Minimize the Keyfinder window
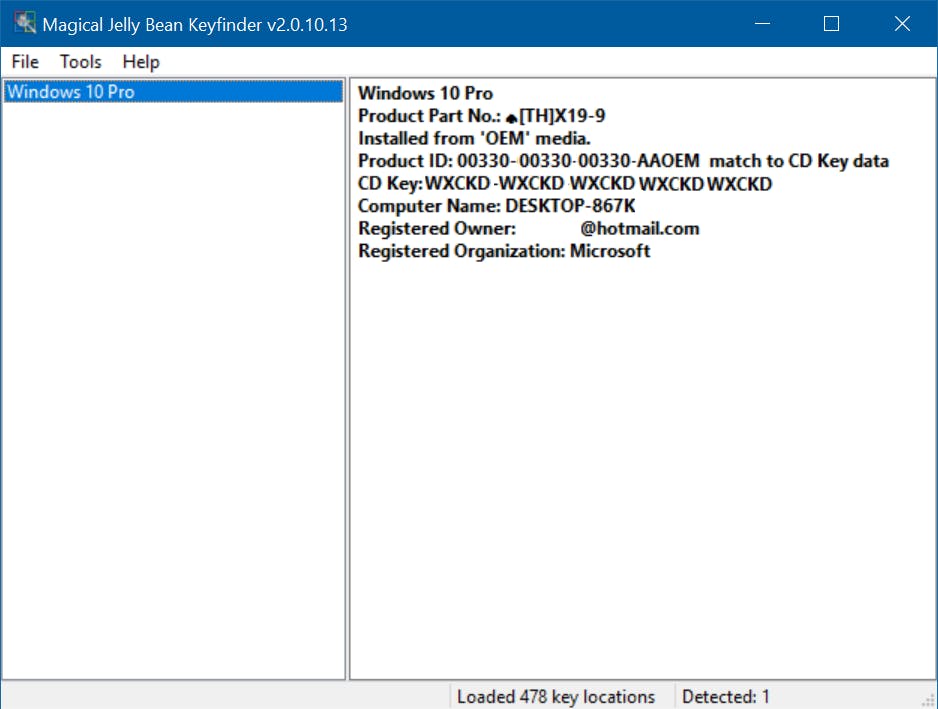 (762, 23)
